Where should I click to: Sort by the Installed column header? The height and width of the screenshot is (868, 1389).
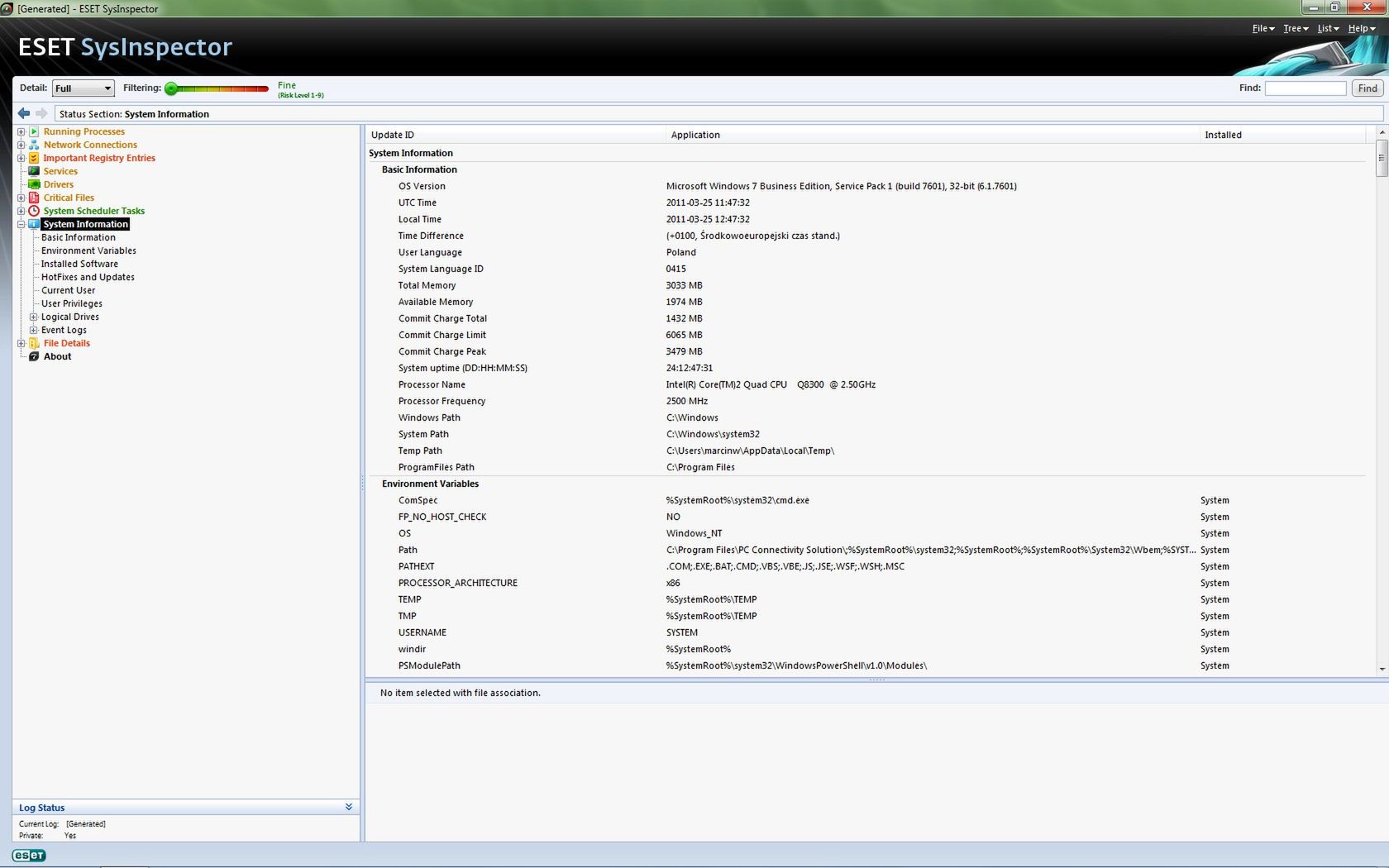click(x=1283, y=135)
